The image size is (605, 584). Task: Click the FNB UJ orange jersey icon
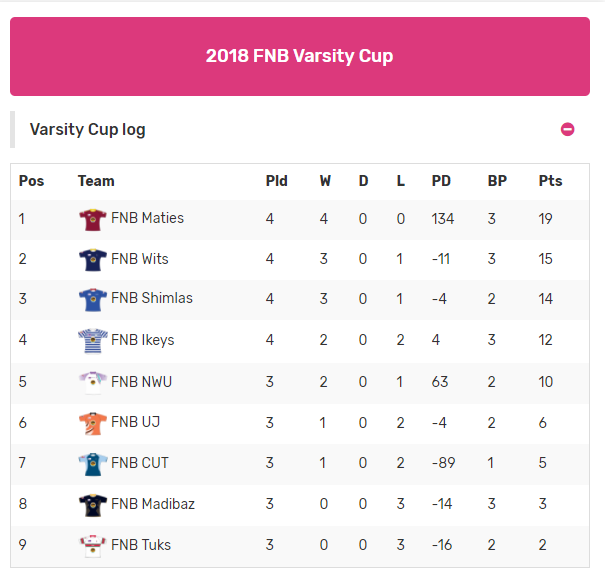click(x=93, y=423)
